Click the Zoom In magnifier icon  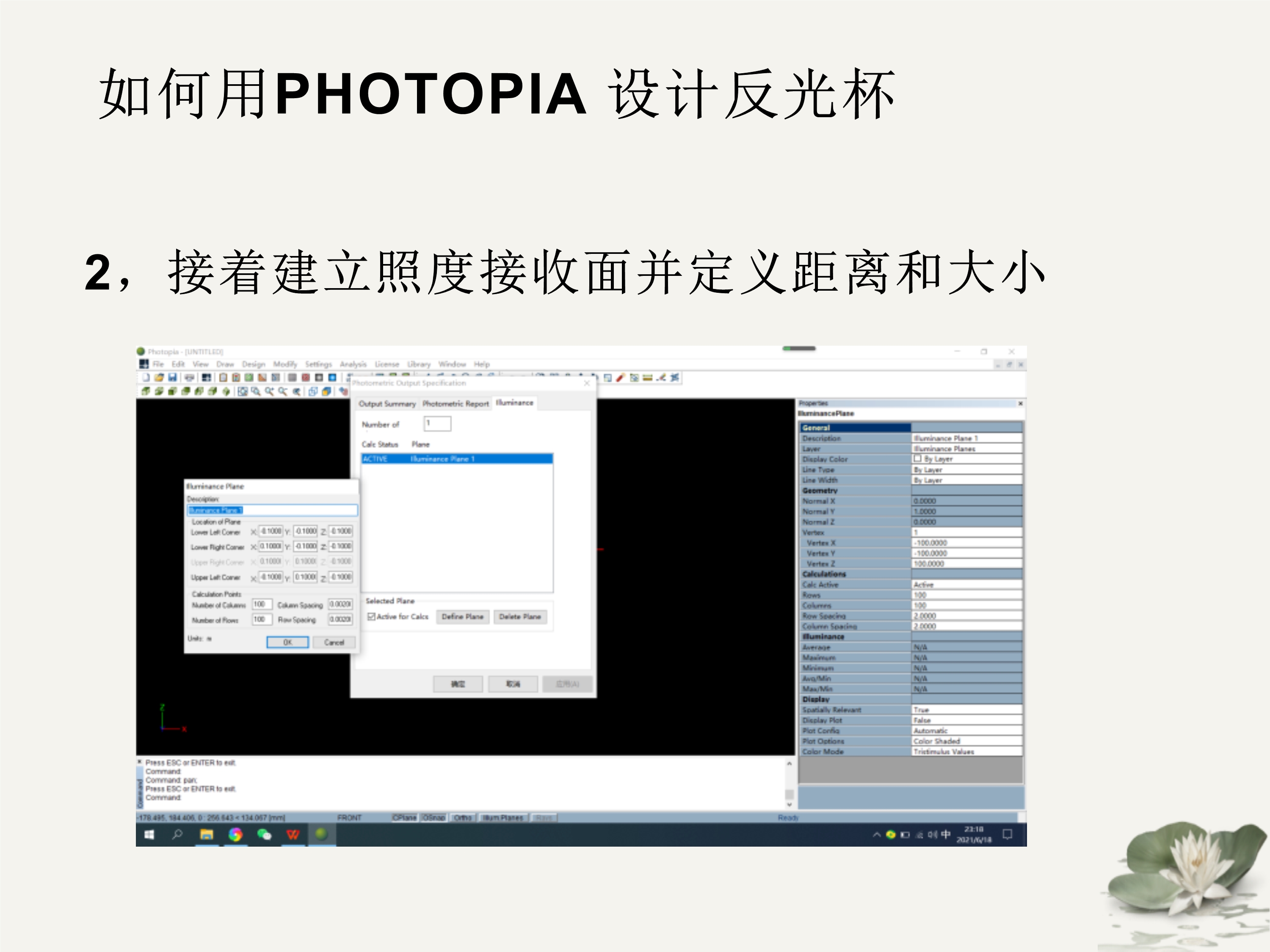(269, 391)
